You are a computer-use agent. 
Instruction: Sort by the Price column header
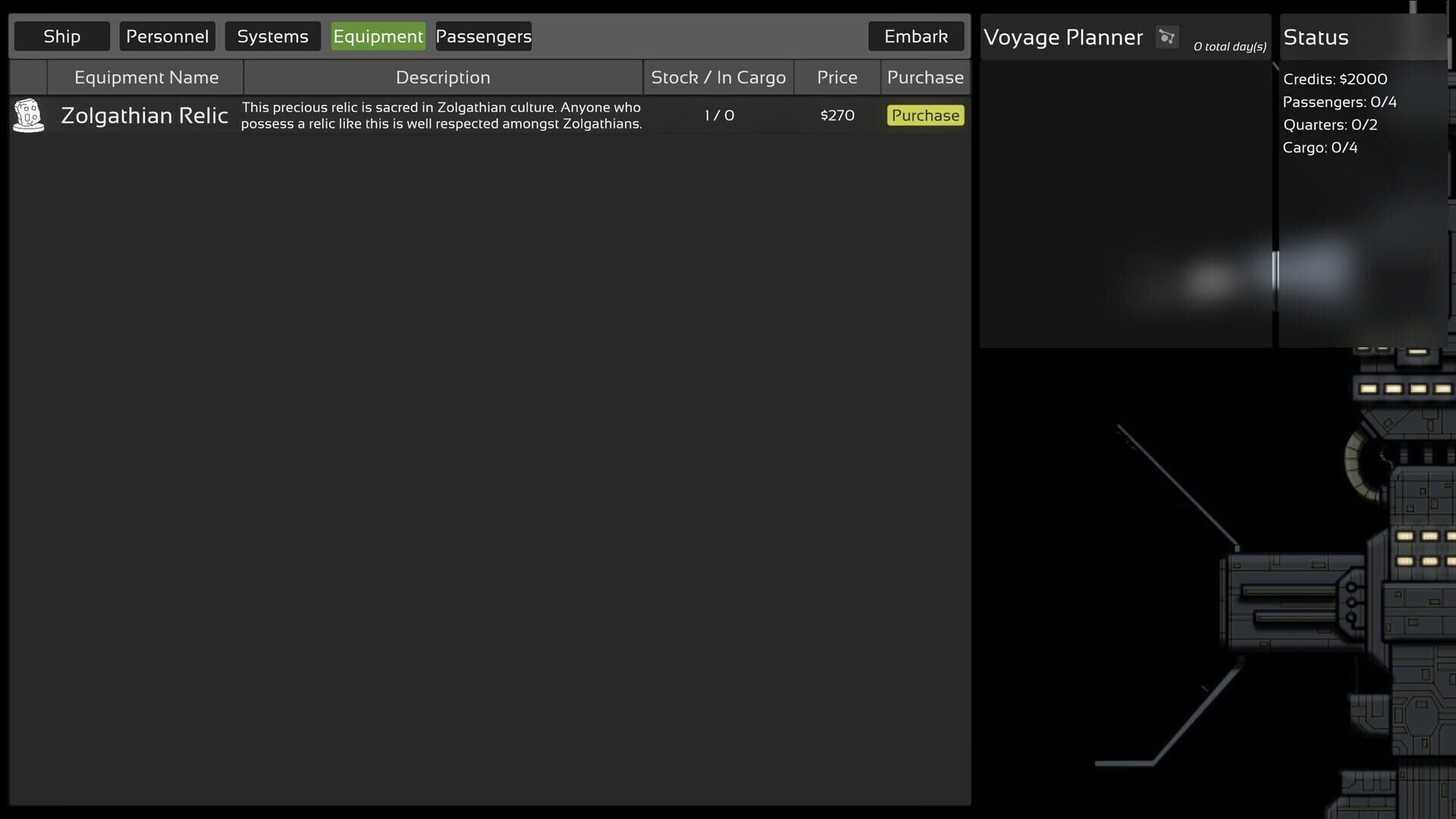click(837, 77)
